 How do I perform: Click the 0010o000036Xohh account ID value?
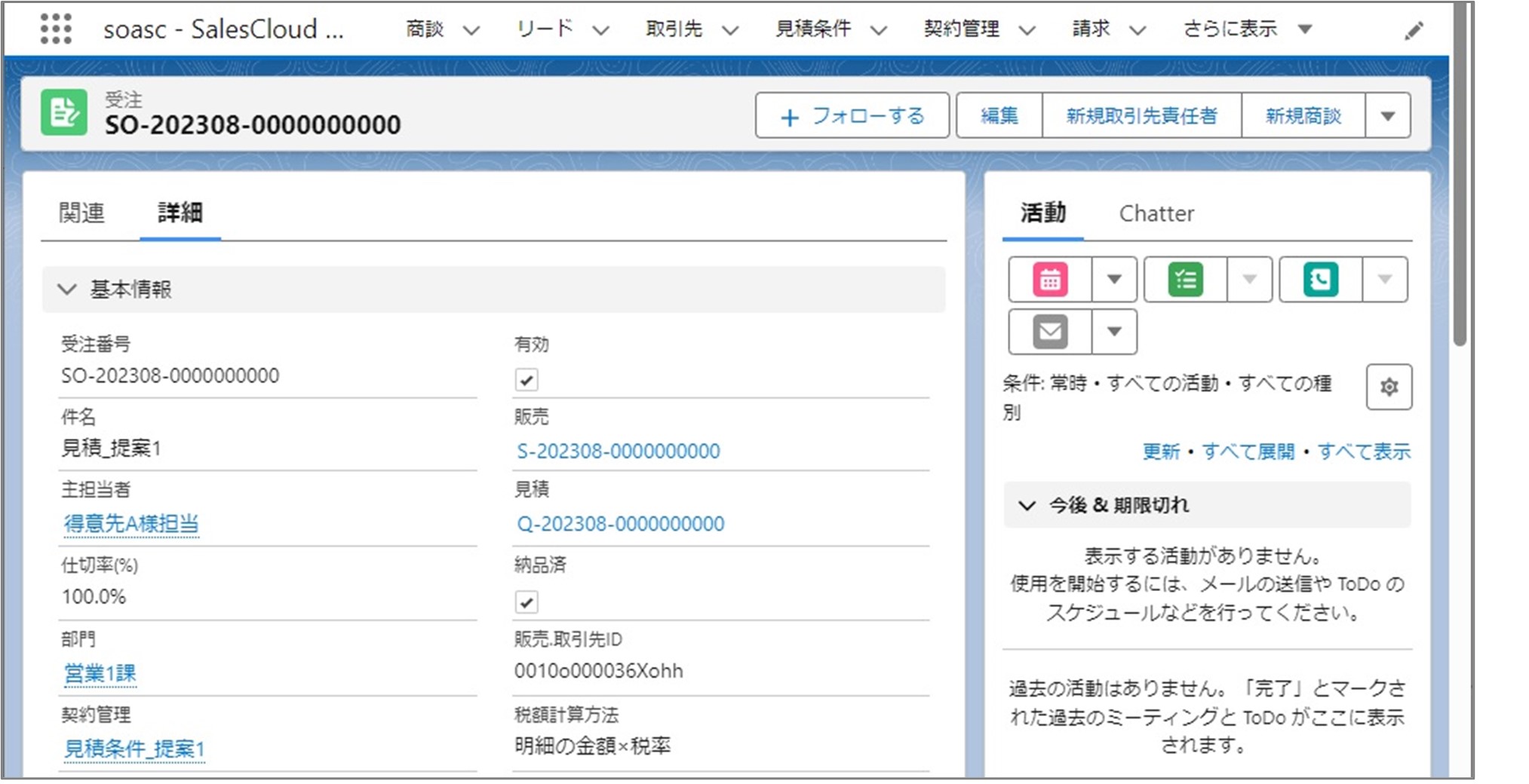(x=598, y=671)
